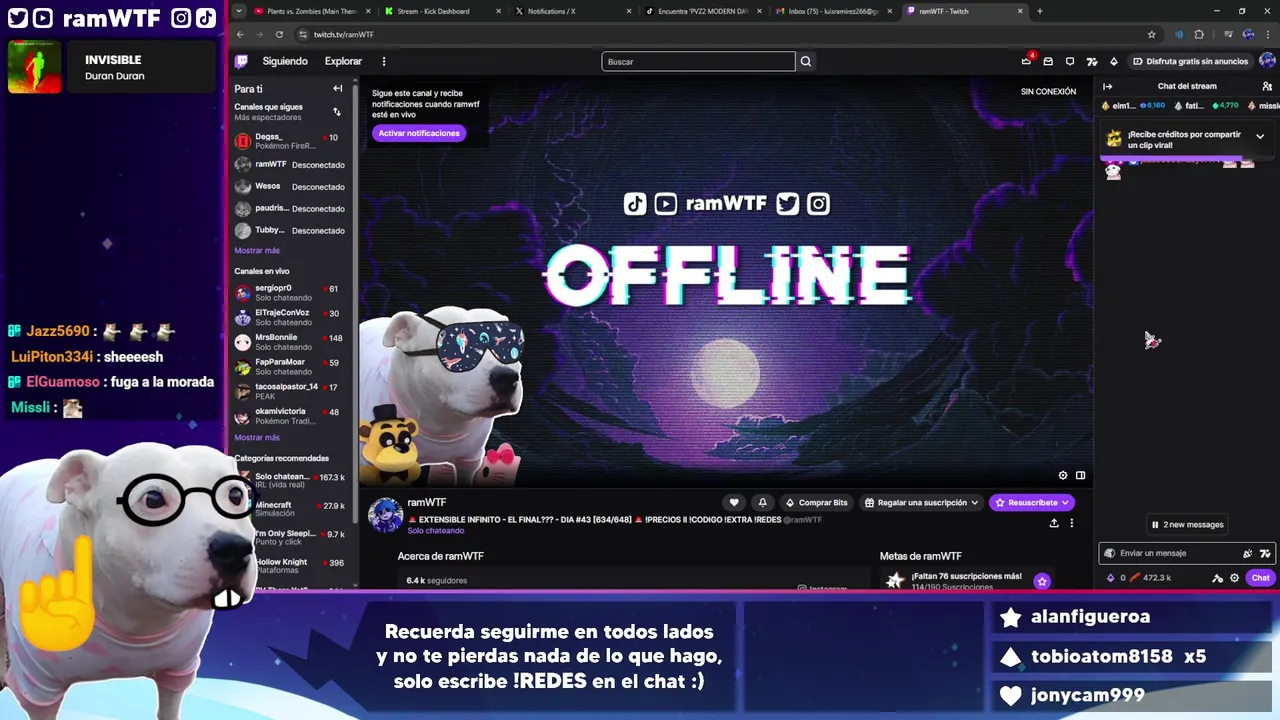Toggle follow heart button for ramWTF

click(x=734, y=503)
